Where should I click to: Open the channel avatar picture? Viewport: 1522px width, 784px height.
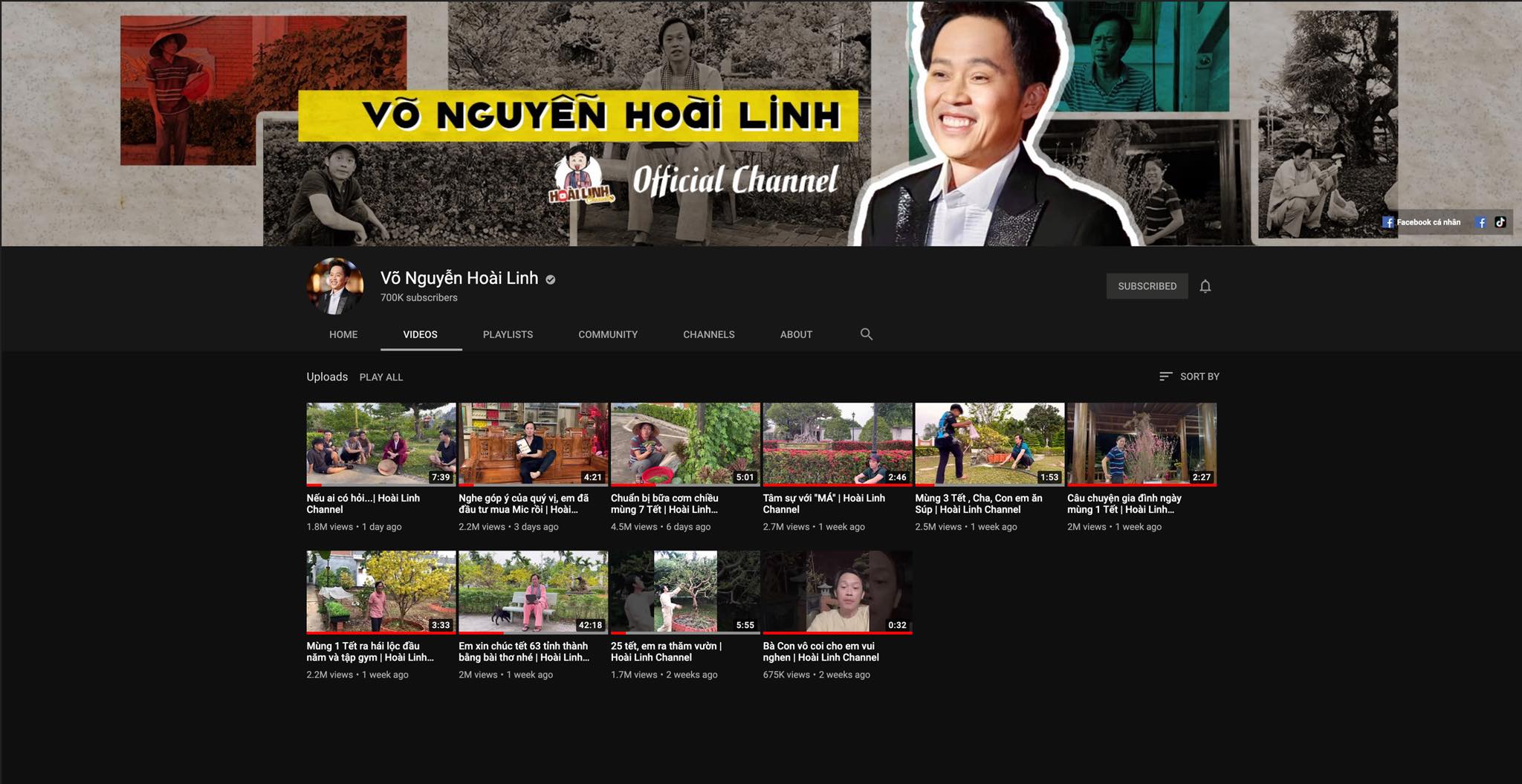pos(335,286)
